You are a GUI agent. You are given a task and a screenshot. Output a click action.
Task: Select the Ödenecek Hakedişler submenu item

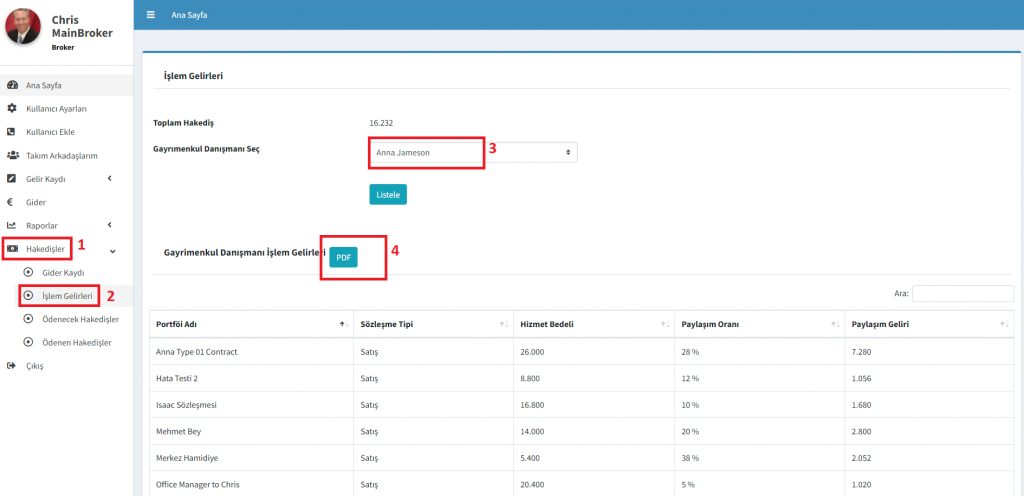(x=80, y=319)
